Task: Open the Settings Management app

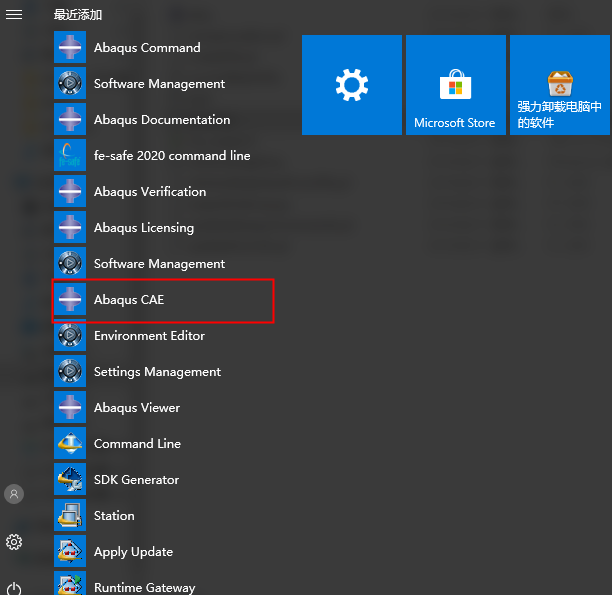Action: [x=156, y=372]
